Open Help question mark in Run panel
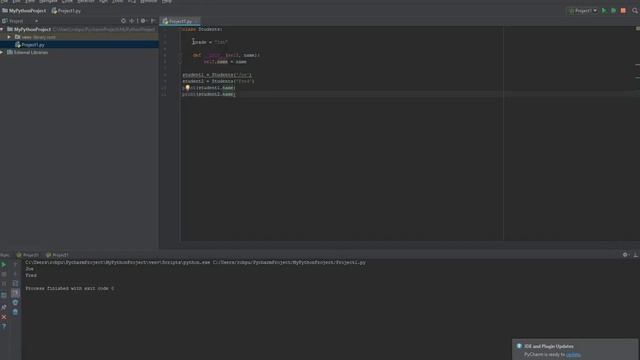The width and height of the screenshot is (640, 360). click(x=4, y=327)
